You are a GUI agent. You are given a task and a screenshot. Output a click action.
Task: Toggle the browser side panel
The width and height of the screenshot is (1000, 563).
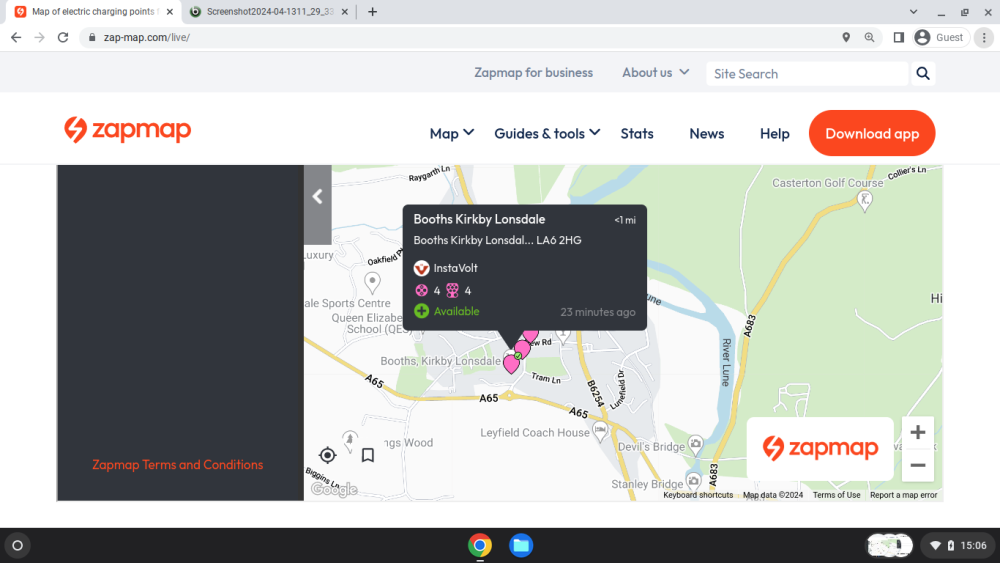899,38
